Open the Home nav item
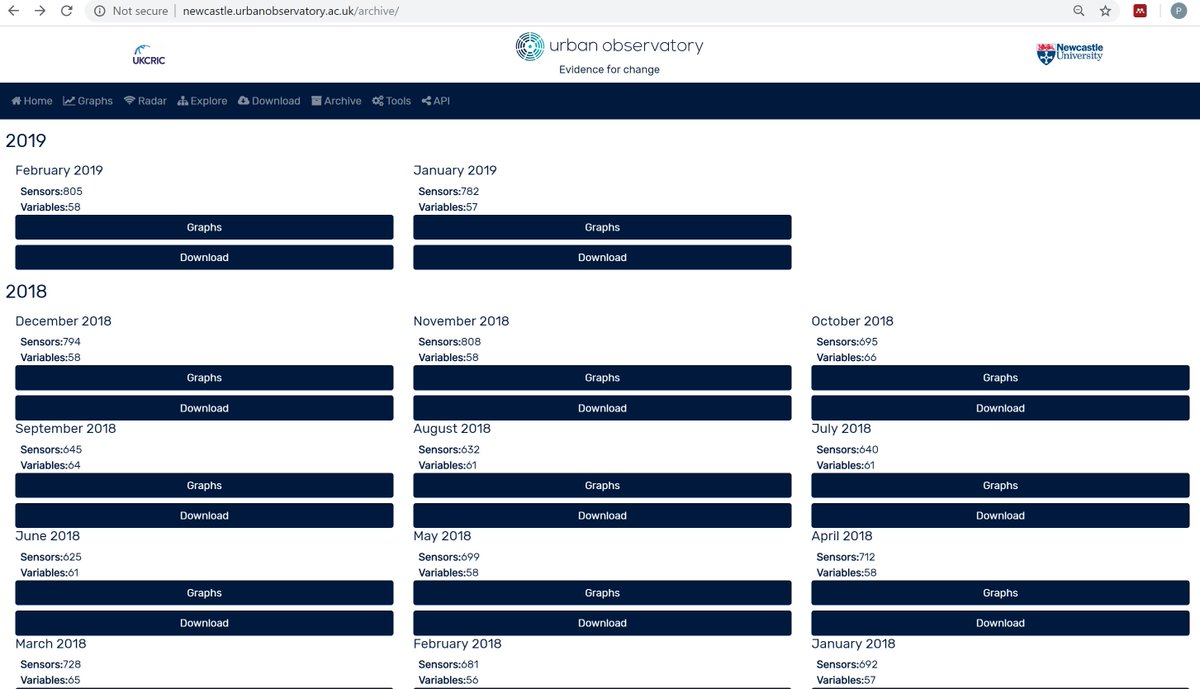 32,101
